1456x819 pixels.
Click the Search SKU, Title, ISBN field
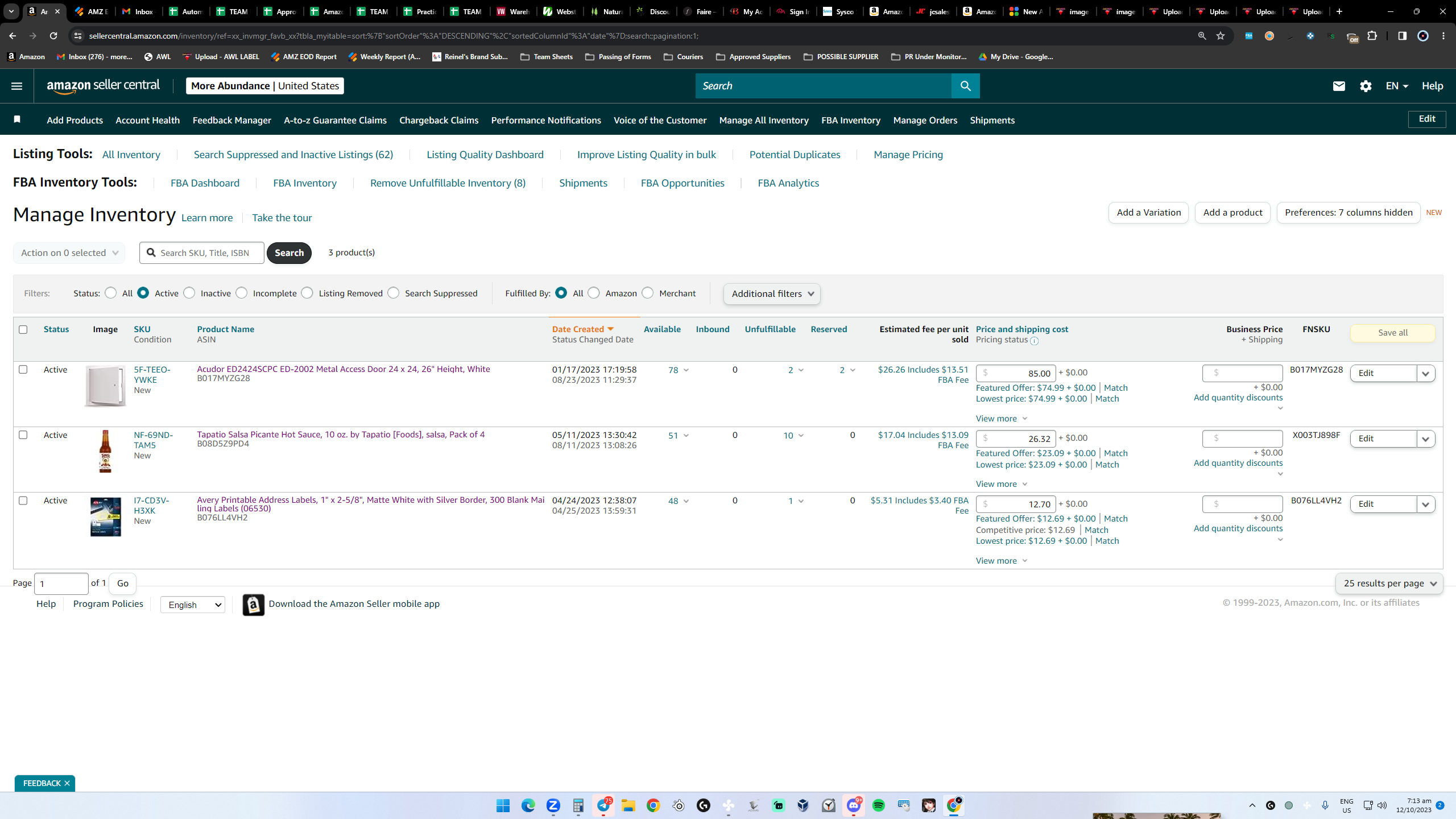pyautogui.click(x=202, y=253)
